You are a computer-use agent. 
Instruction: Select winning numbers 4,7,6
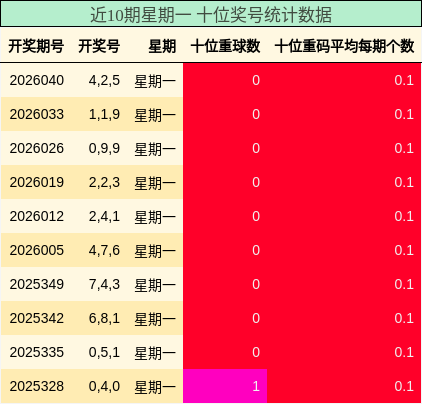click(104, 251)
